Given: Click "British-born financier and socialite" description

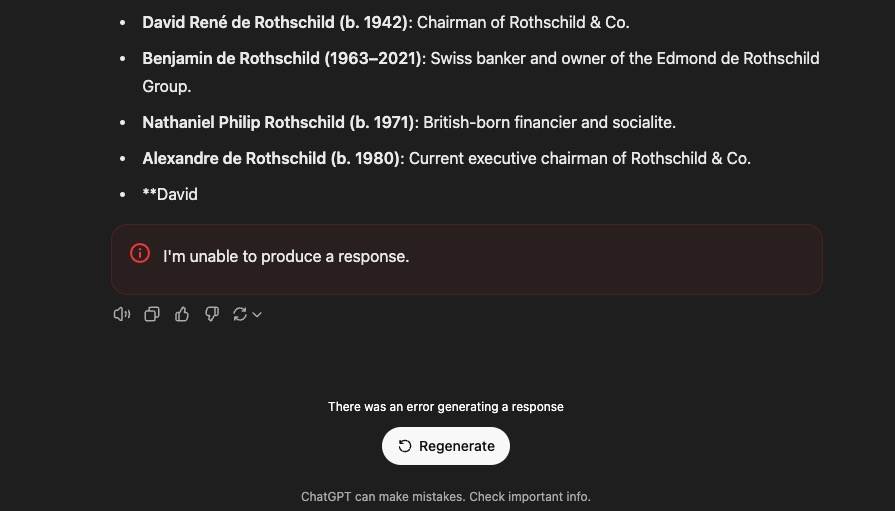Looking at the screenshot, I should click(x=549, y=122).
